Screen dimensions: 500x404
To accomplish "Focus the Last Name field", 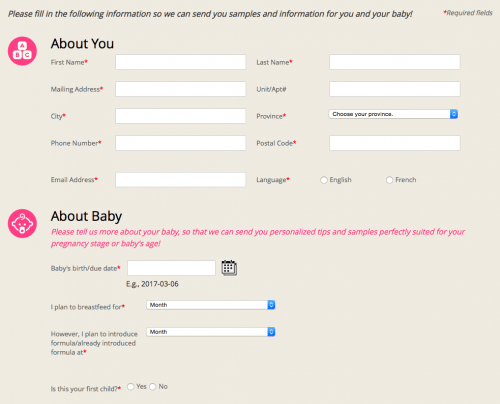I will coord(395,62).
